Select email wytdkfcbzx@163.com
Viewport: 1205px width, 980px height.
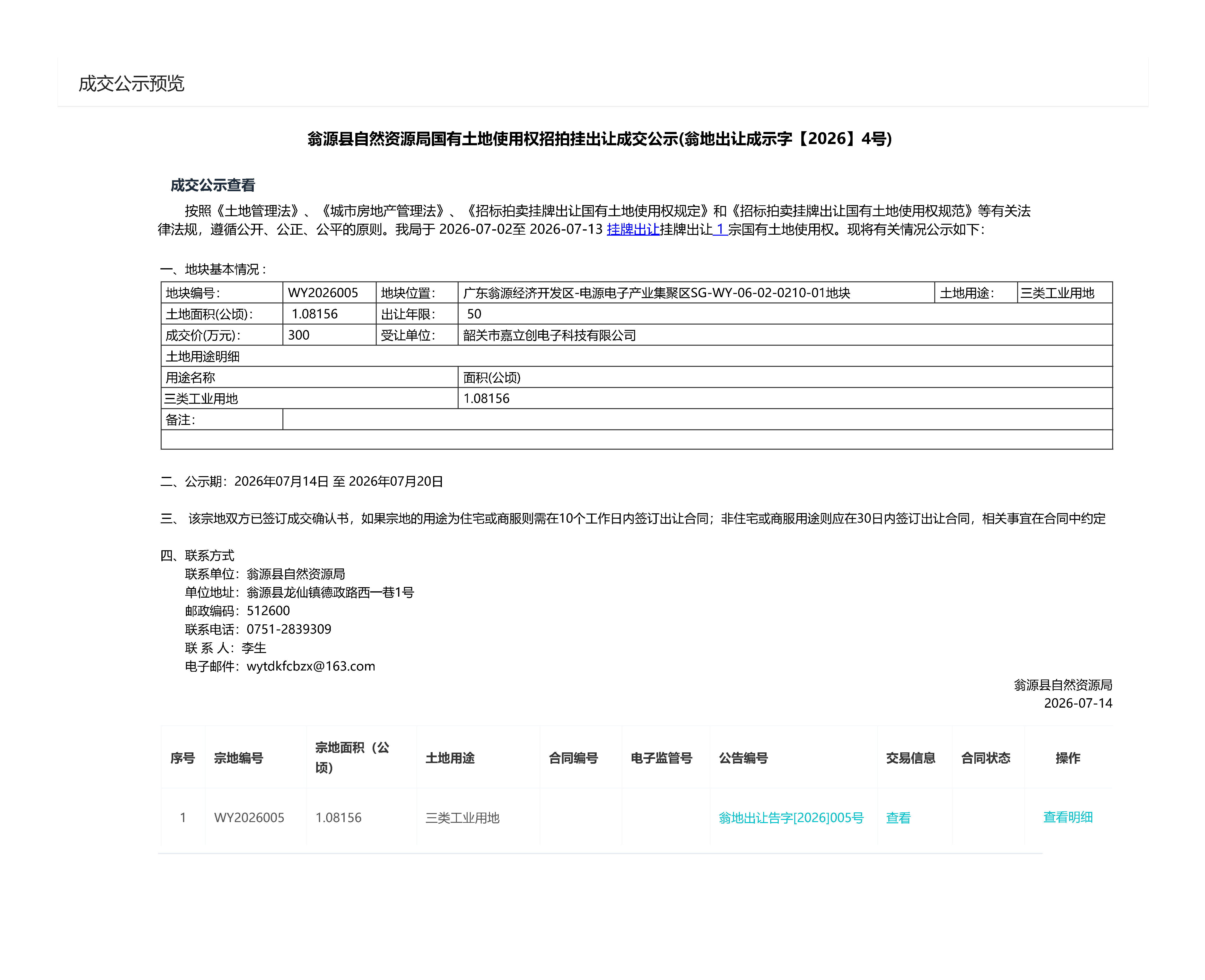coord(311,666)
